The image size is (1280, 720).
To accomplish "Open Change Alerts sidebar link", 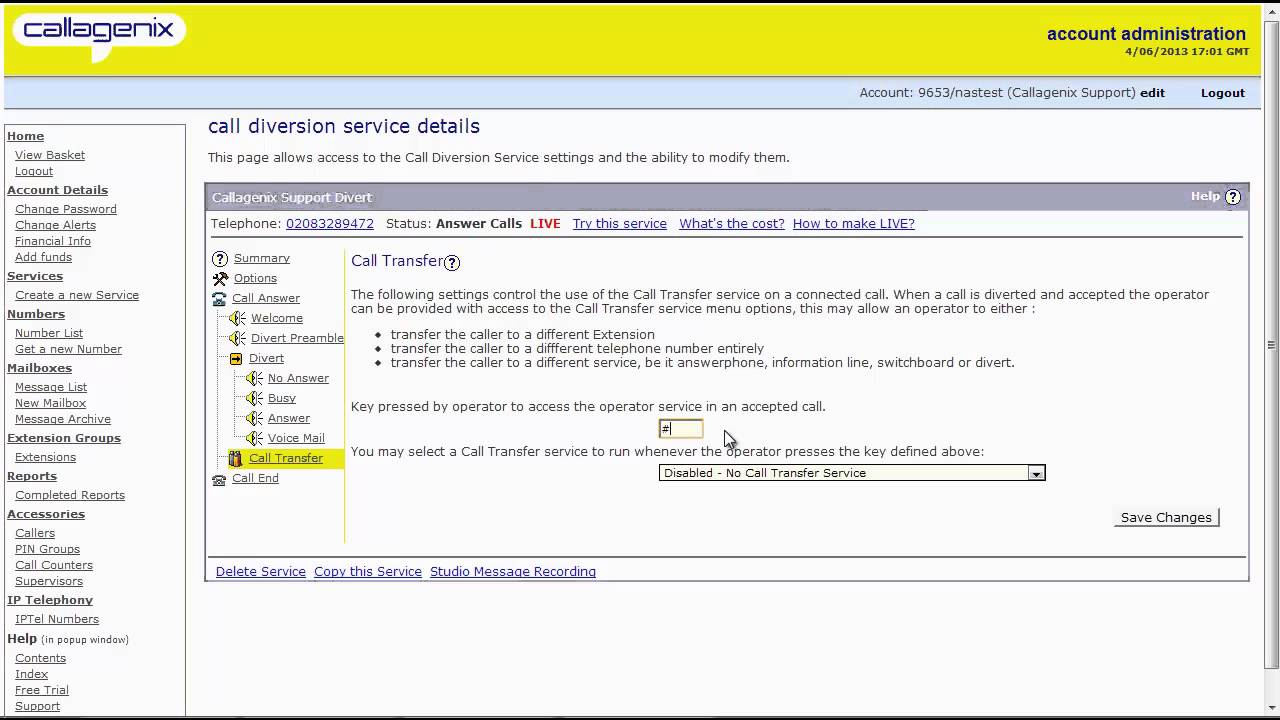I will 56,225.
